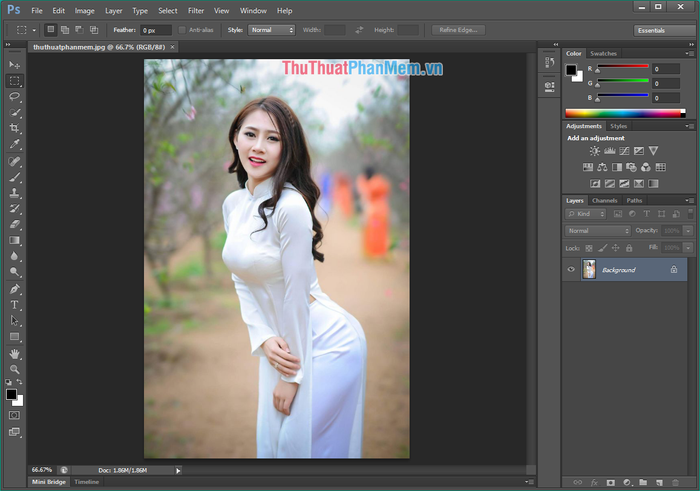Click the foreground color swatch in toolbar
Screen dimensions: 700x491
(11, 394)
